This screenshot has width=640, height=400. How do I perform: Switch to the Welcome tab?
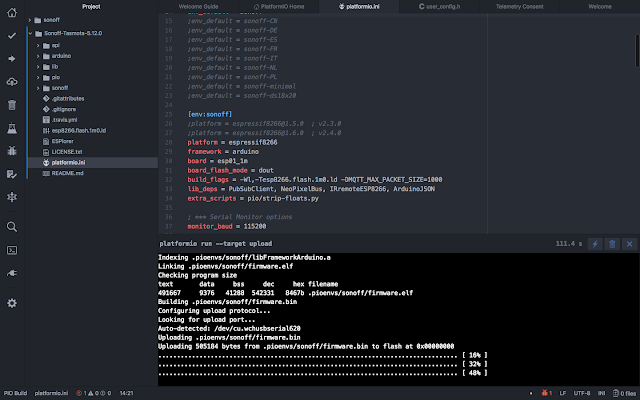click(x=600, y=7)
